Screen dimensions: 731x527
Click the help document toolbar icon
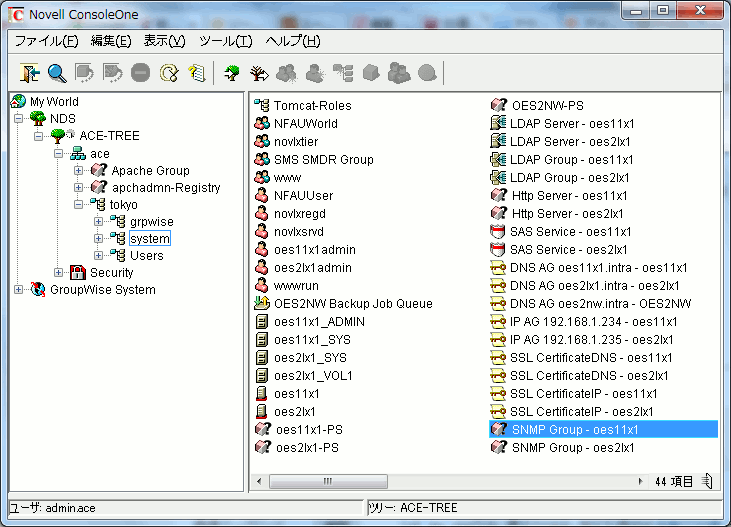coord(196,73)
